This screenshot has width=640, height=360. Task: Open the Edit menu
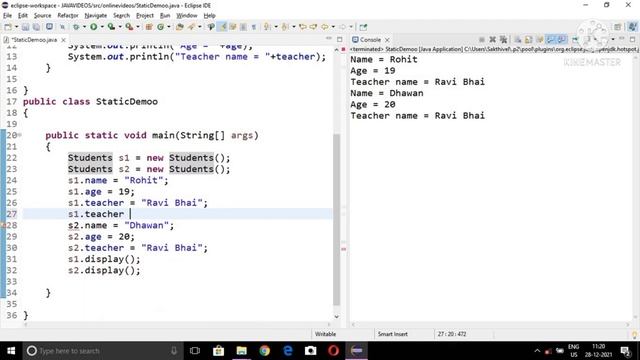[x=23, y=16]
